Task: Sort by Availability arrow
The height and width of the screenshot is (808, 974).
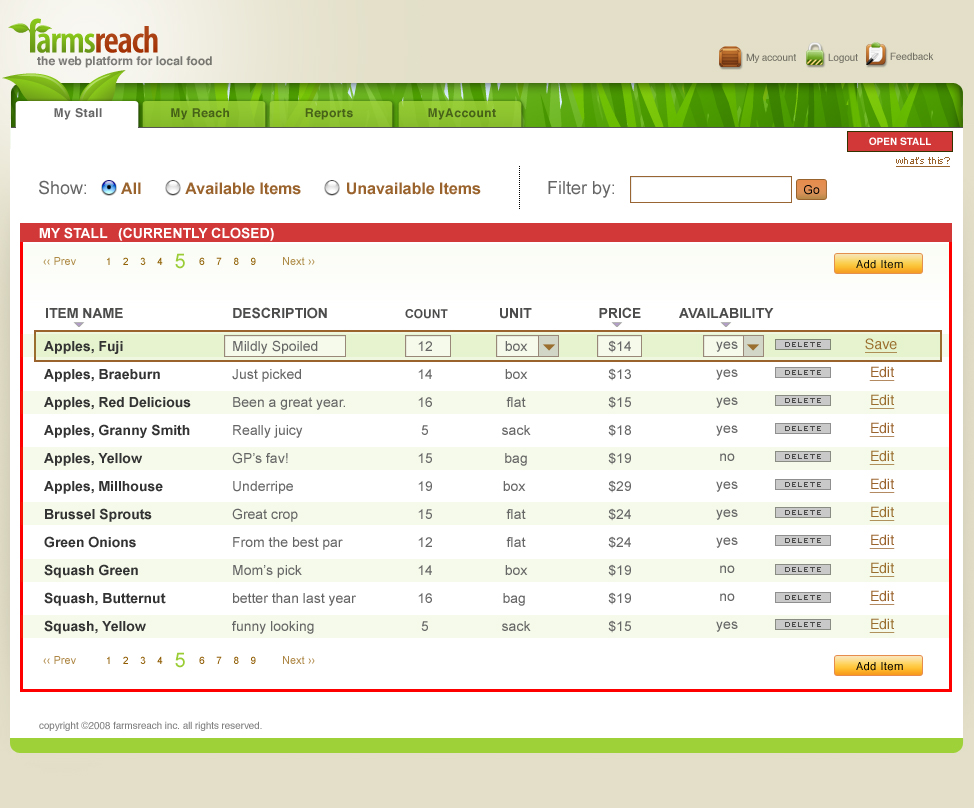Action: (725, 325)
